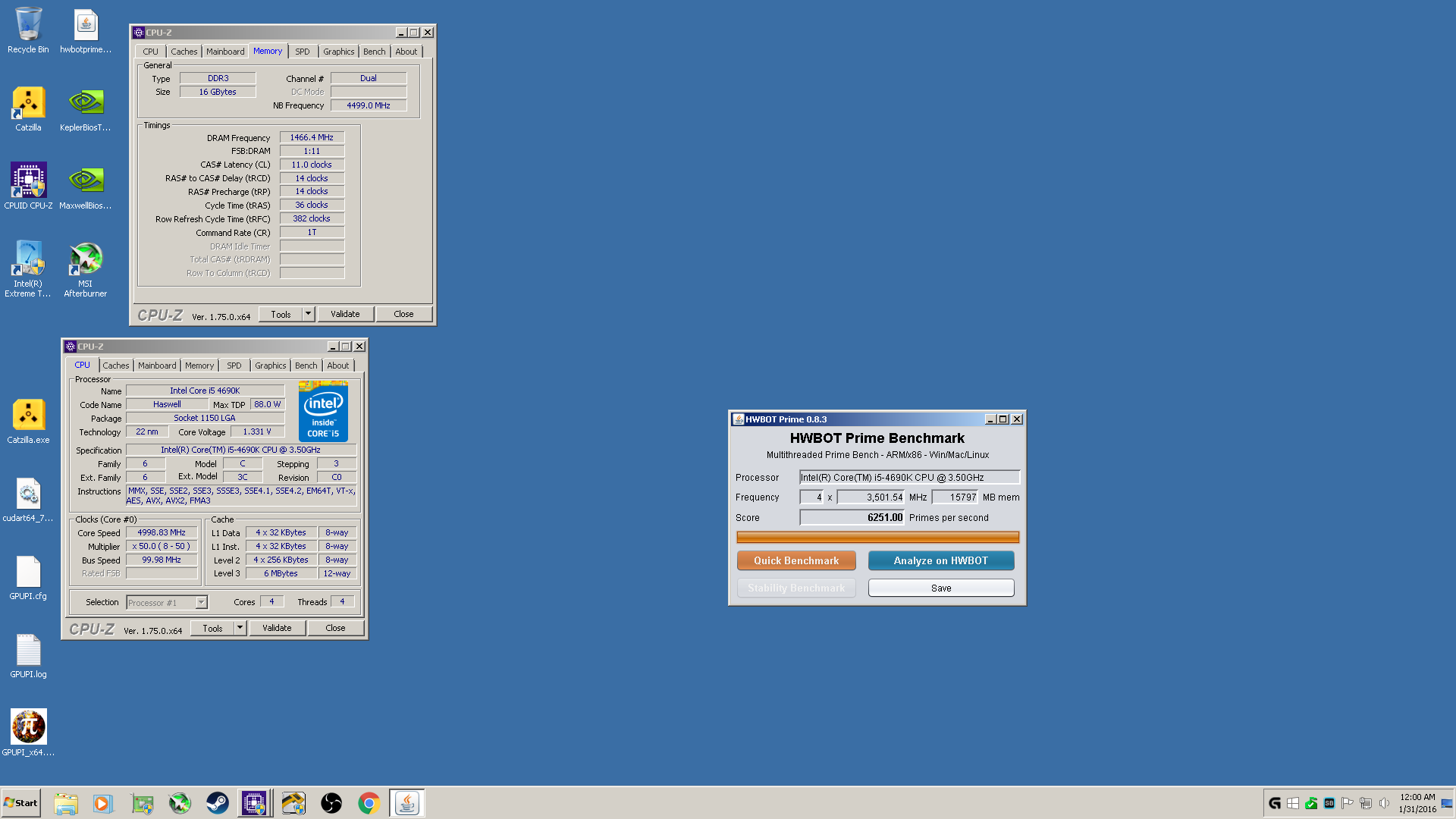This screenshot has width=1456, height=819.
Task: Click Close button in lower CPU-Z window
Action: [x=335, y=628]
